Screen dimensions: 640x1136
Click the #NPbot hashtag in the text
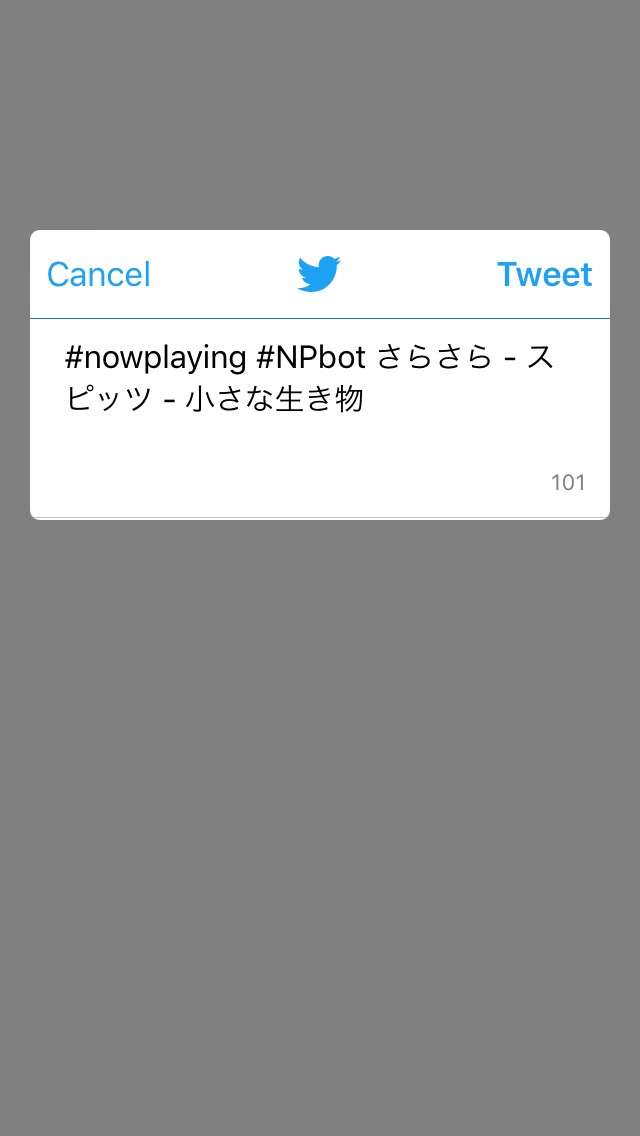coord(311,358)
